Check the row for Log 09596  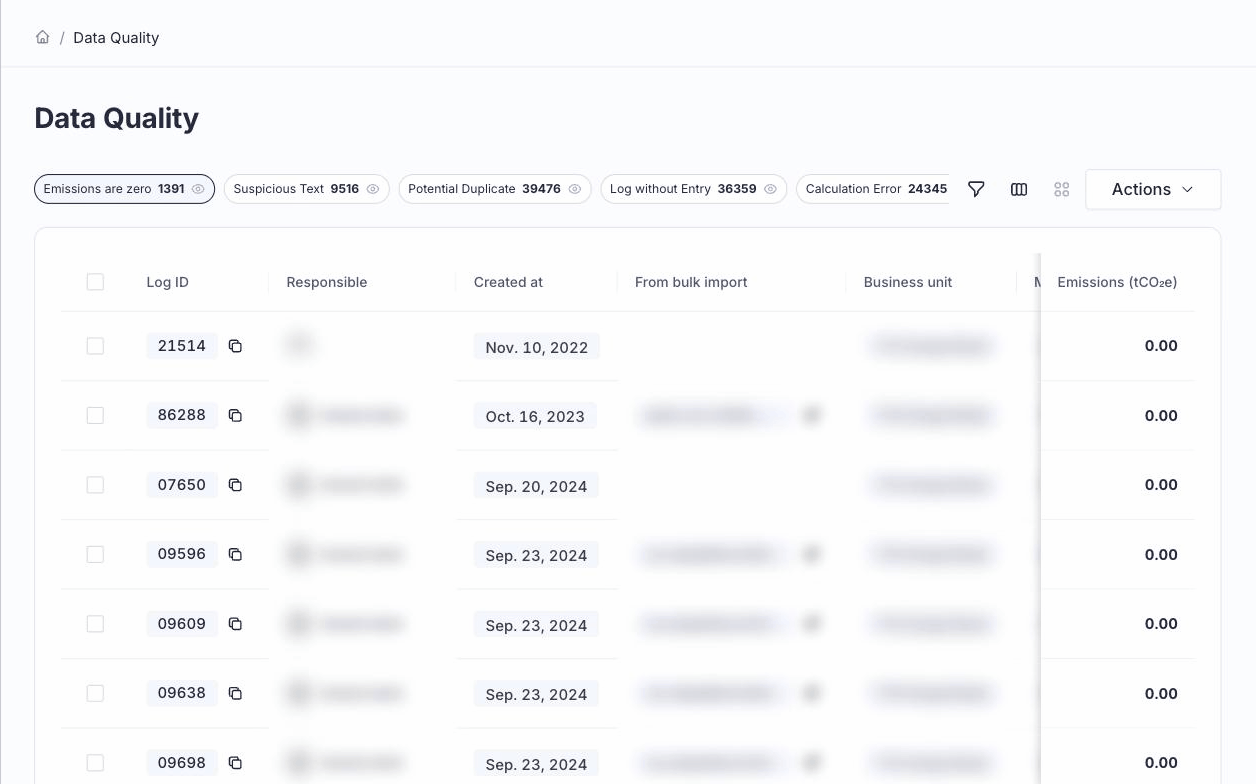tap(95, 554)
